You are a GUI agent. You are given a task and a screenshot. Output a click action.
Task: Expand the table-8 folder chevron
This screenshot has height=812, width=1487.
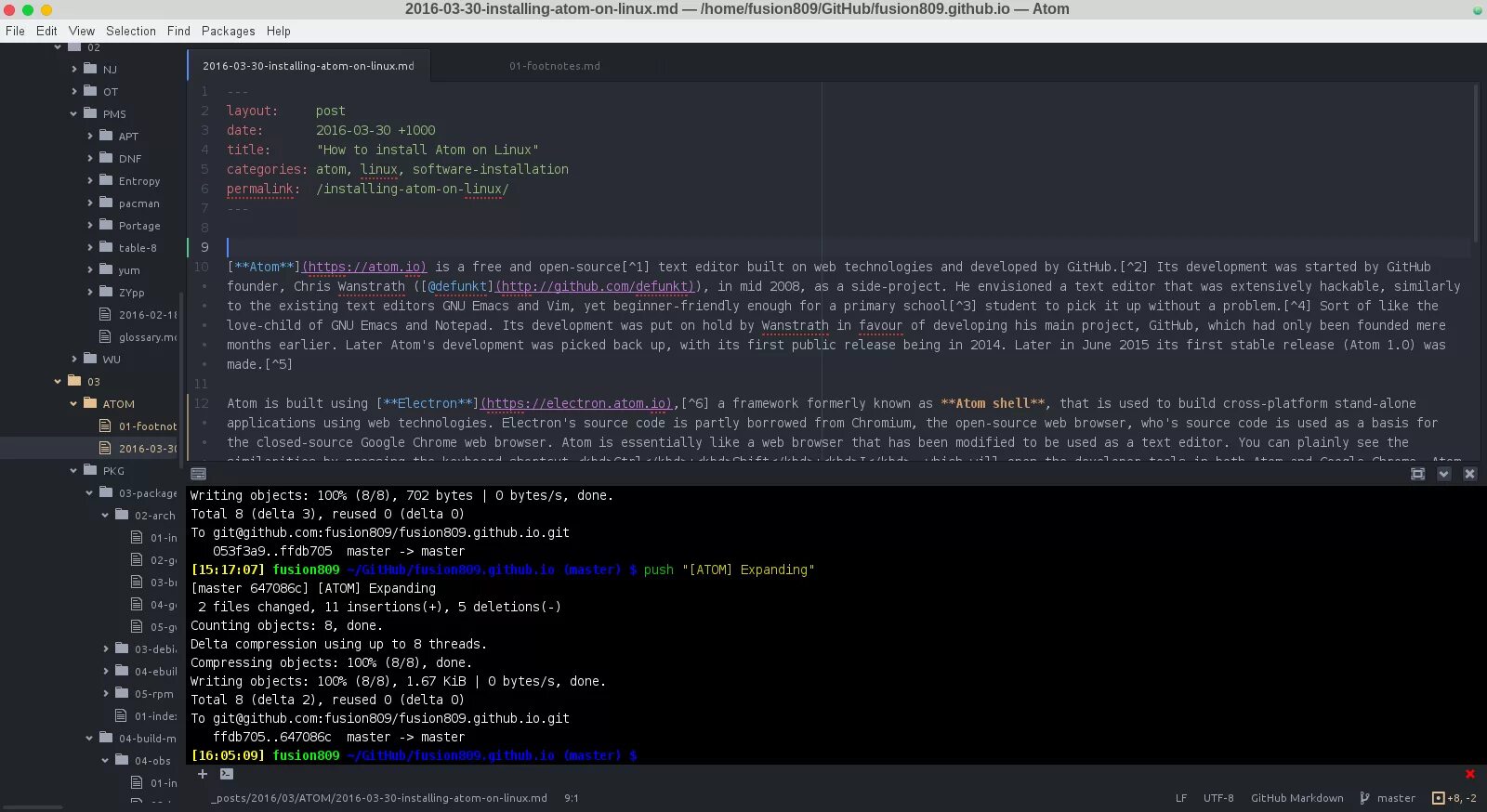90,247
